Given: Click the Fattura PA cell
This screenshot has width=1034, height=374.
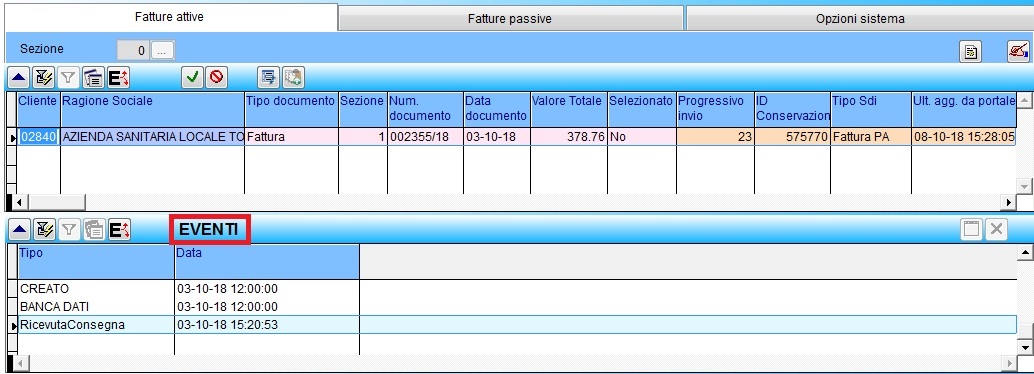Looking at the screenshot, I should (x=871, y=137).
